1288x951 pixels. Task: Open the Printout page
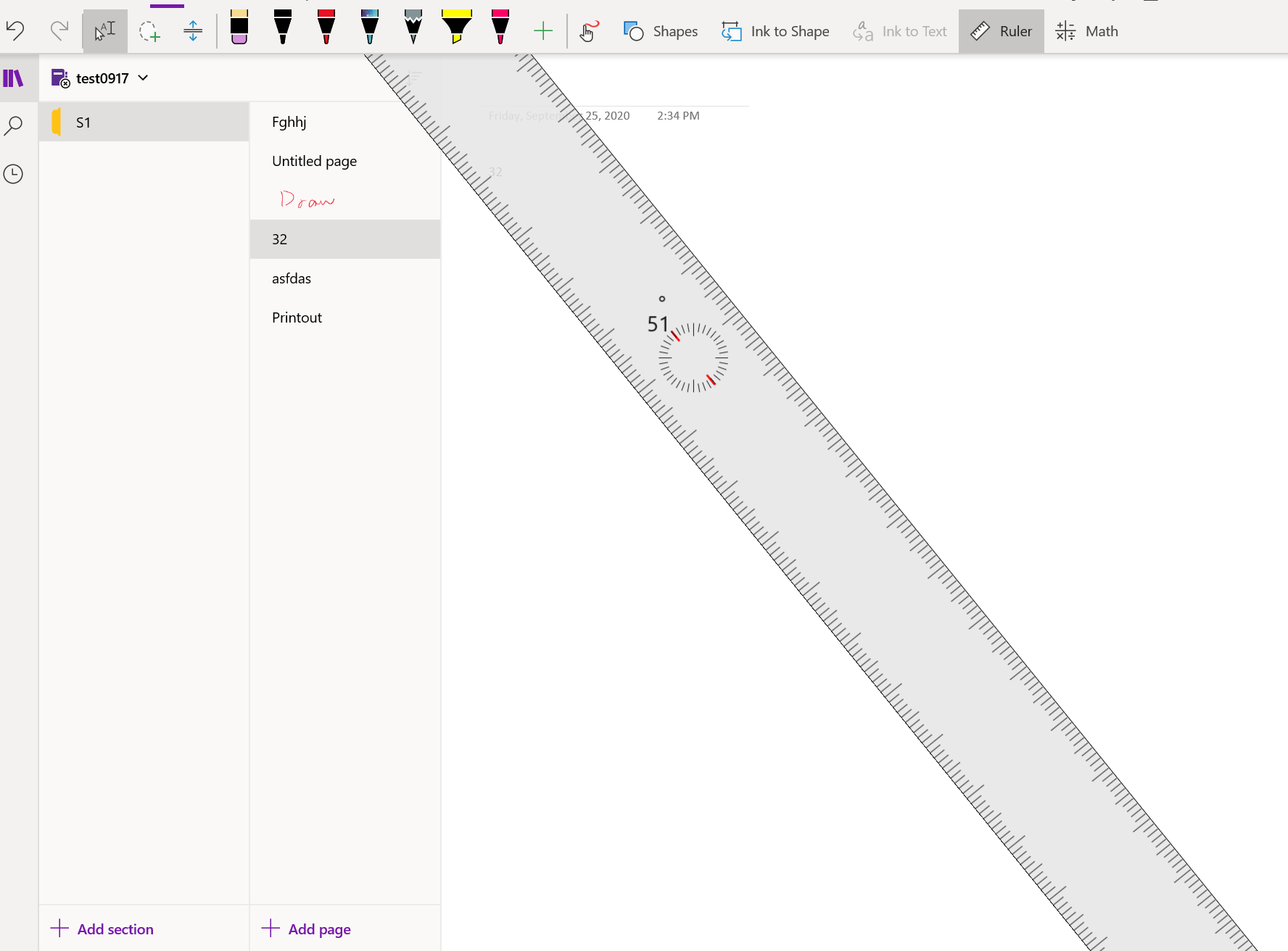[x=345, y=317]
